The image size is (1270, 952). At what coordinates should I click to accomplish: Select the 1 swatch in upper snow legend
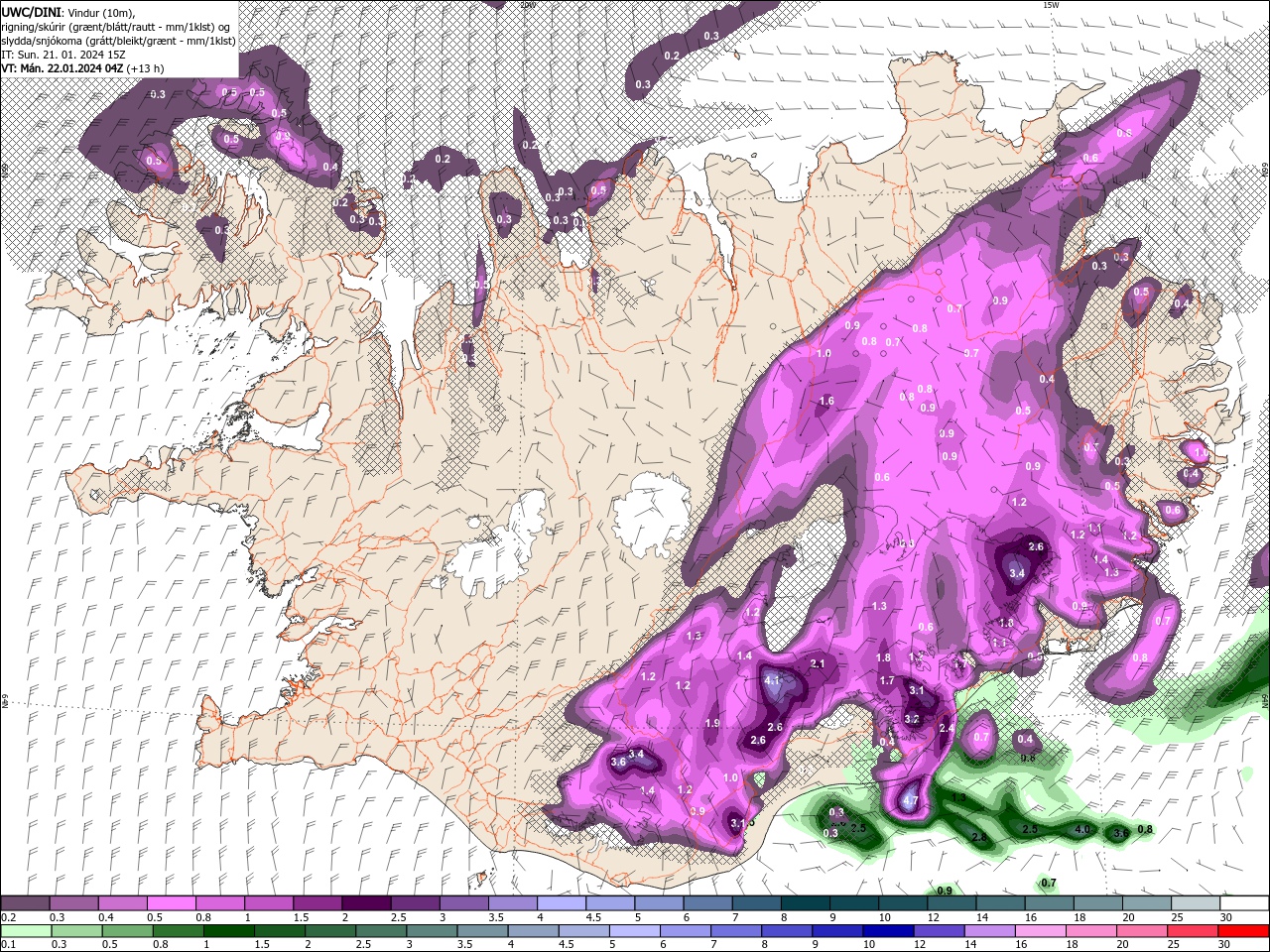(268, 903)
